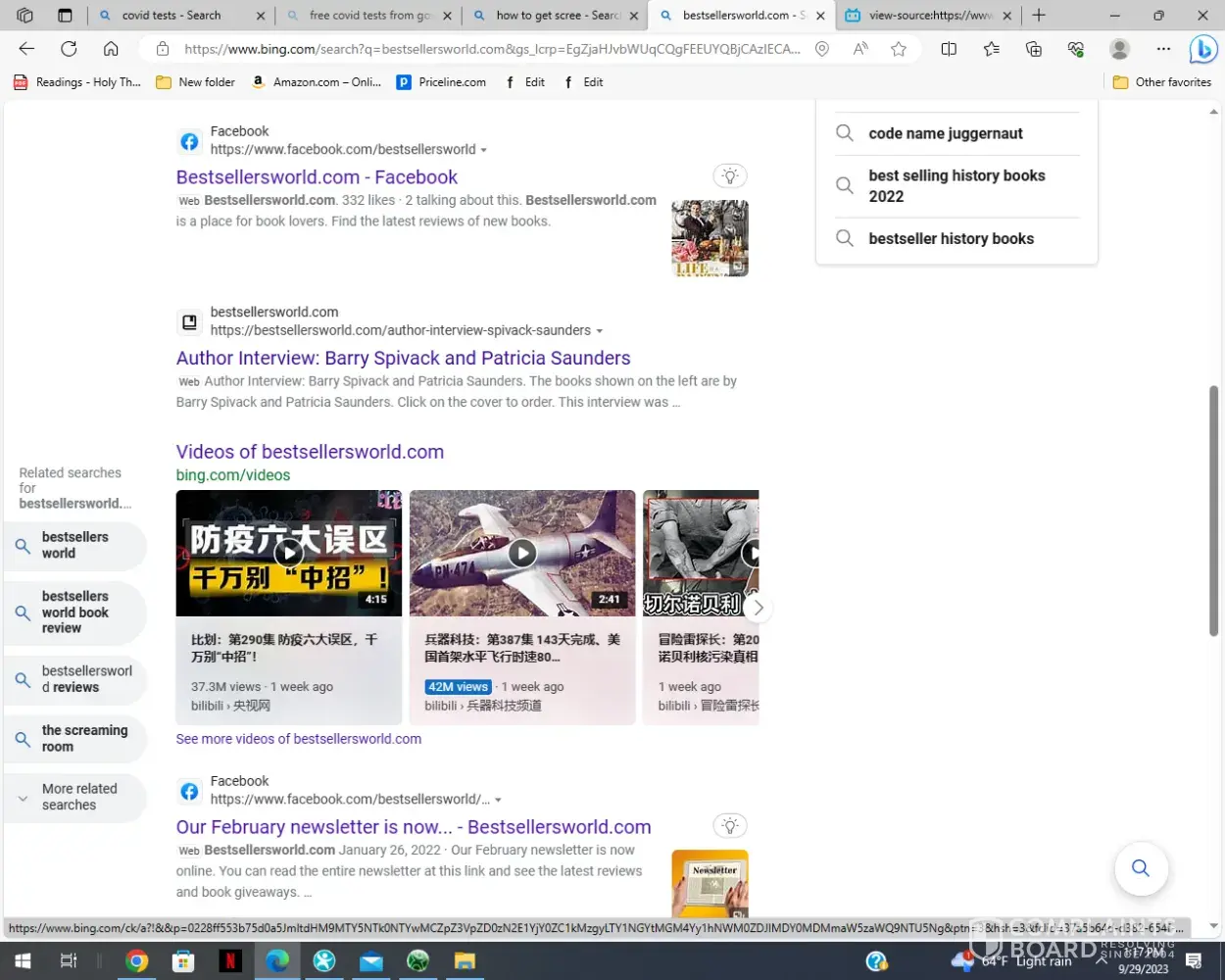Show next videos with carousel arrow
This screenshot has width=1225, height=980.
pos(758,608)
